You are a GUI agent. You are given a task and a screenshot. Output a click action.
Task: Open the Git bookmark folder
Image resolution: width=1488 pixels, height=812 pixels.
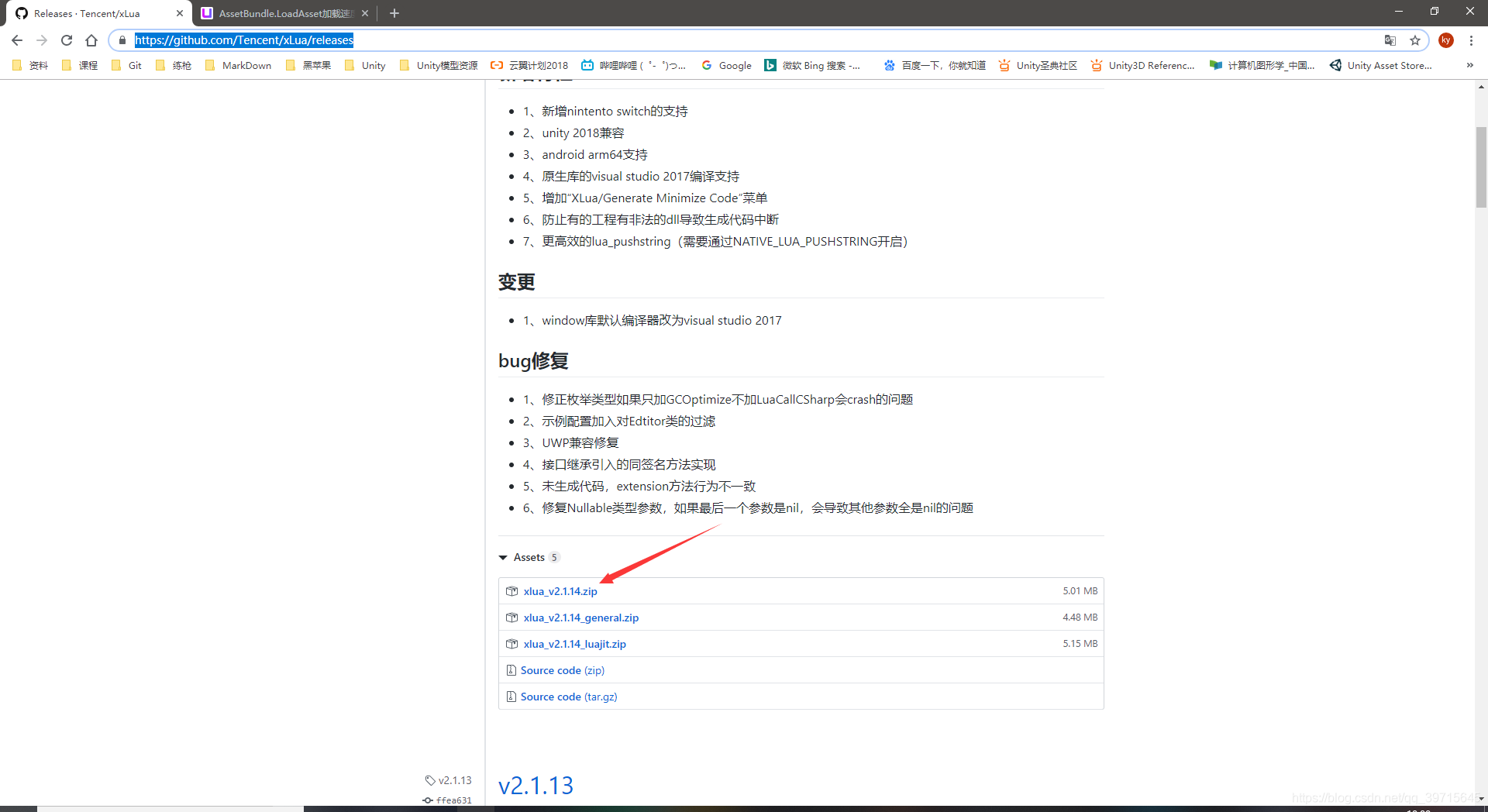127,65
